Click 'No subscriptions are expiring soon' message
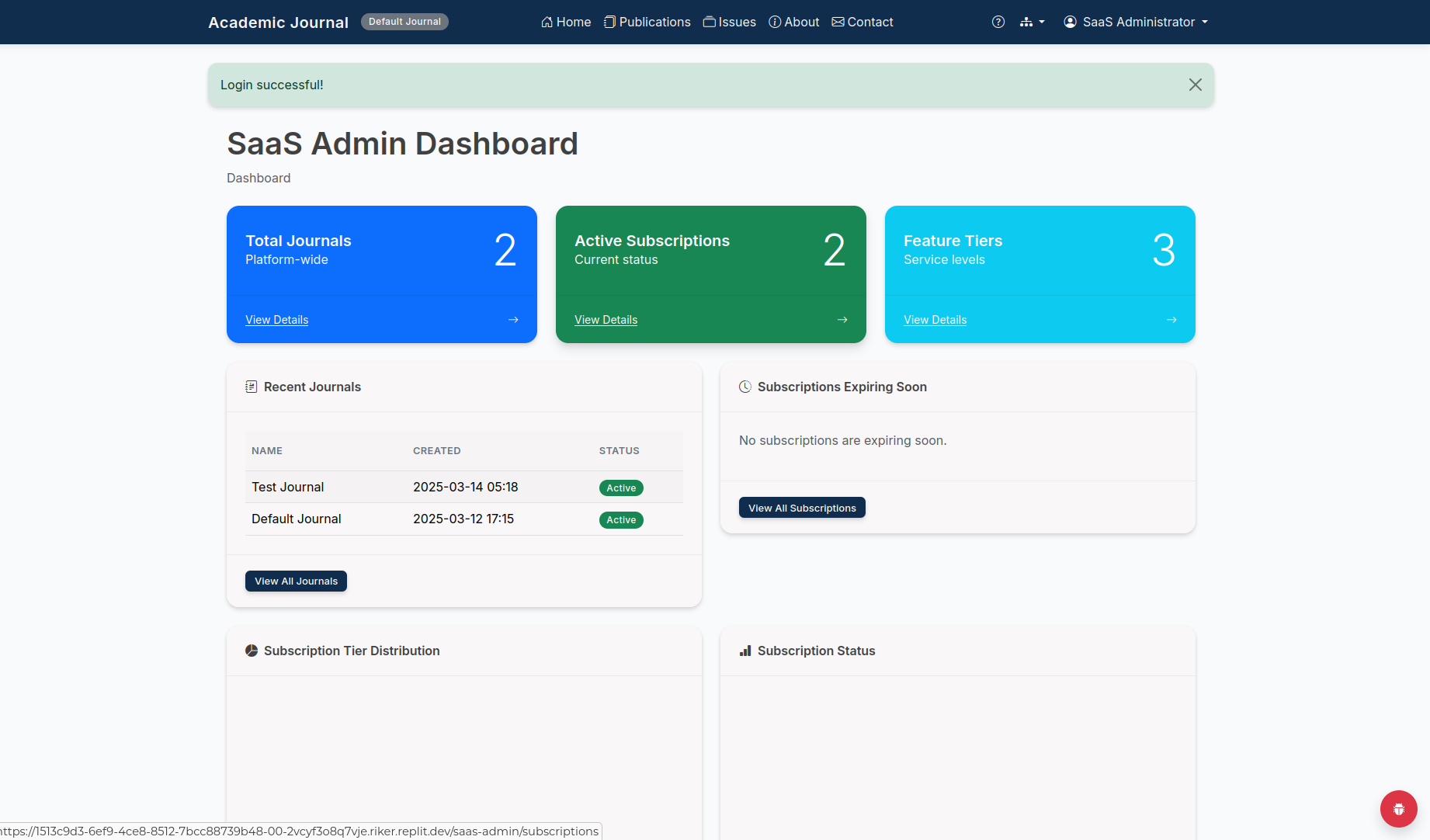1430x840 pixels. (x=842, y=440)
